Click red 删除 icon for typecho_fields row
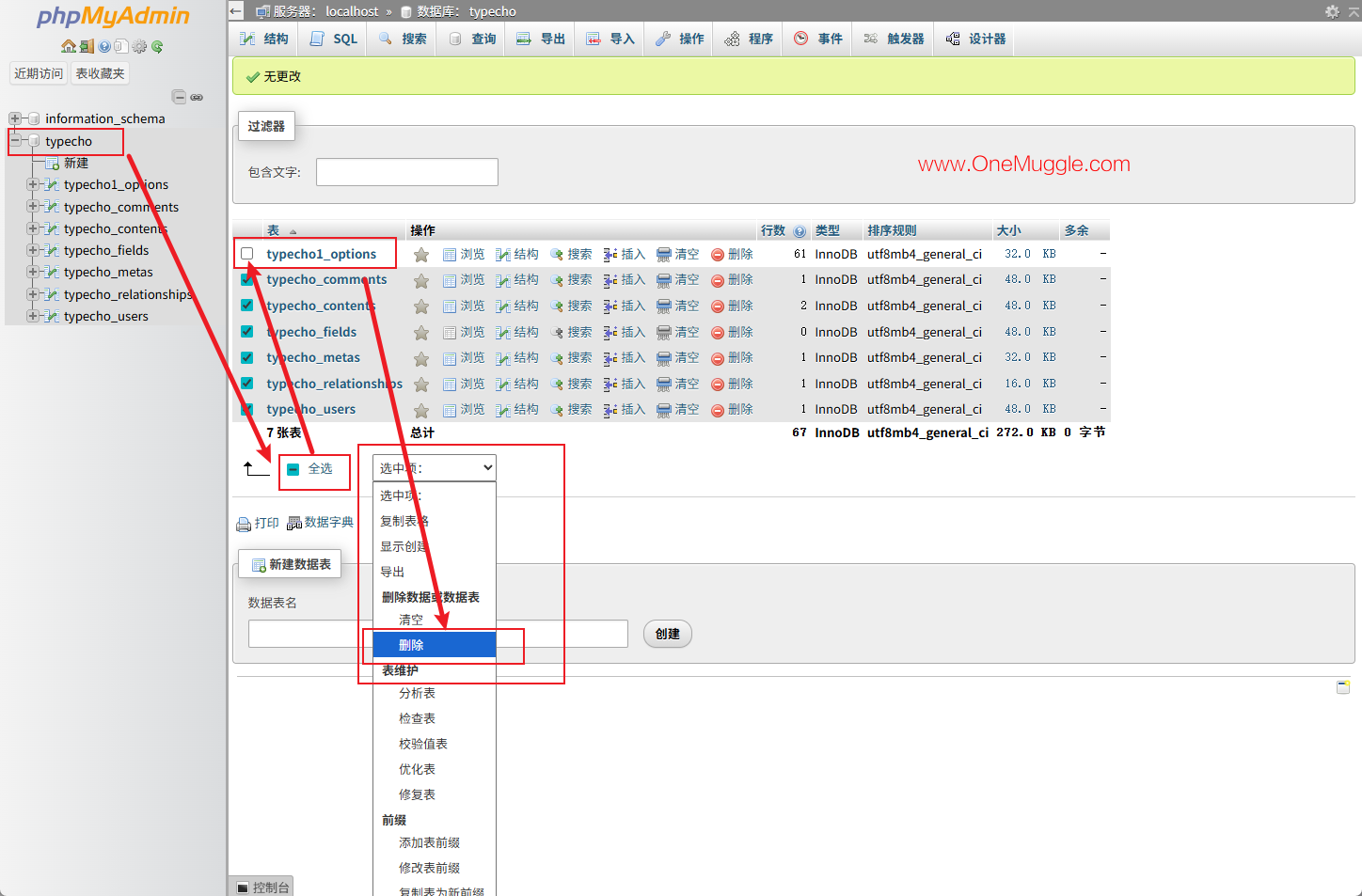 coord(718,333)
